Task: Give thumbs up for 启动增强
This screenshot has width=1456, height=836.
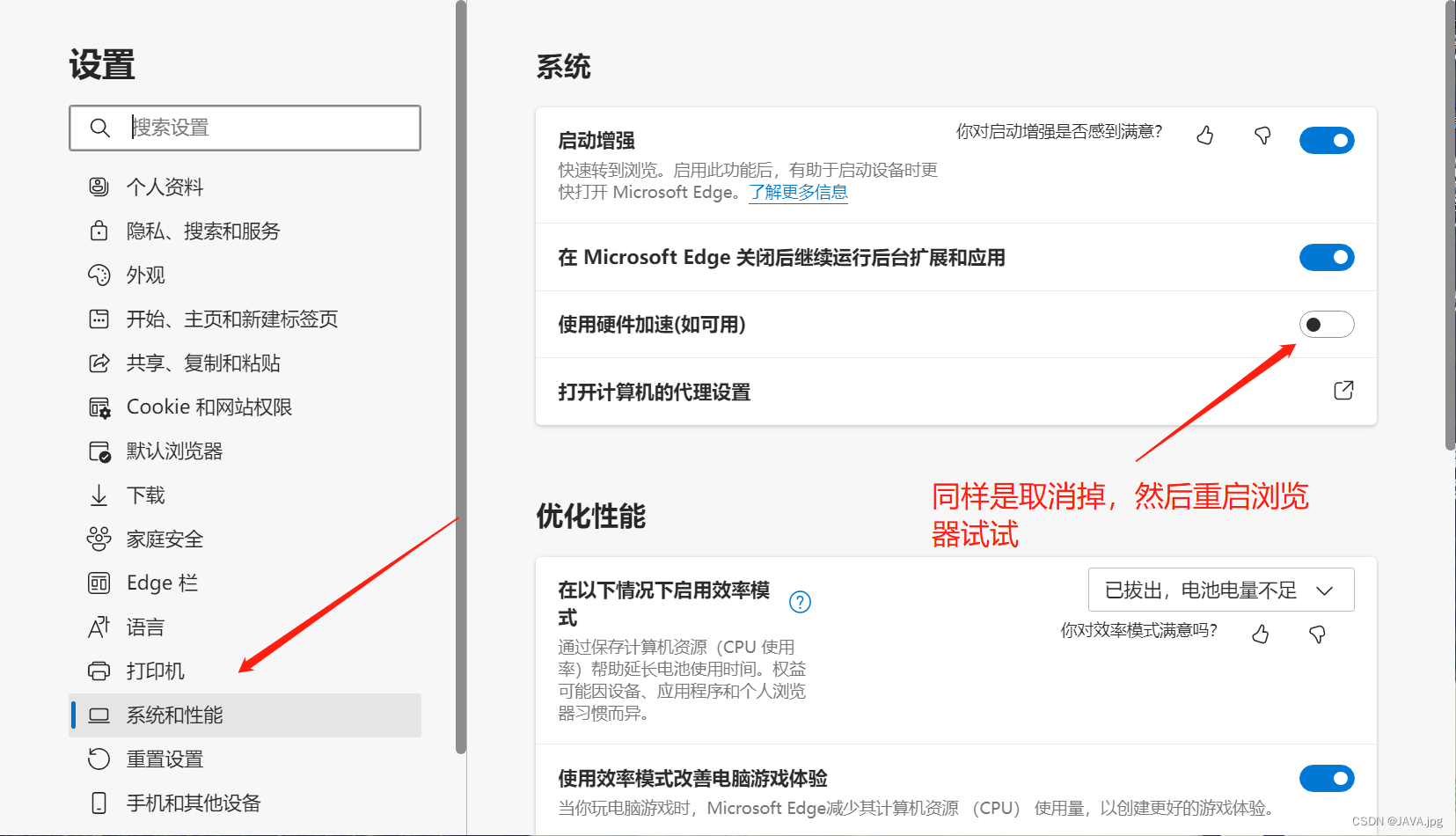Action: [1205, 136]
